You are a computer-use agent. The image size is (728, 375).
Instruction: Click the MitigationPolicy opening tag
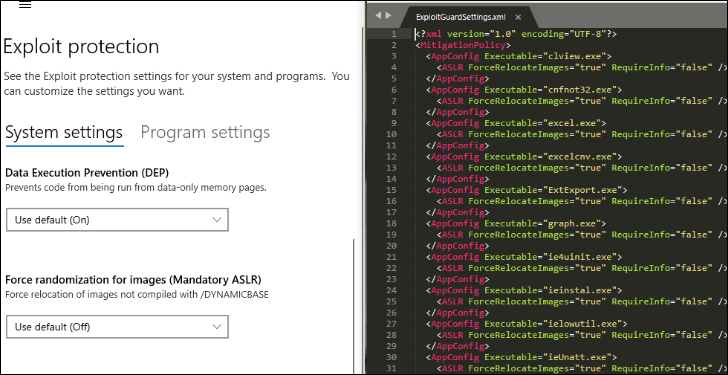[462, 45]
